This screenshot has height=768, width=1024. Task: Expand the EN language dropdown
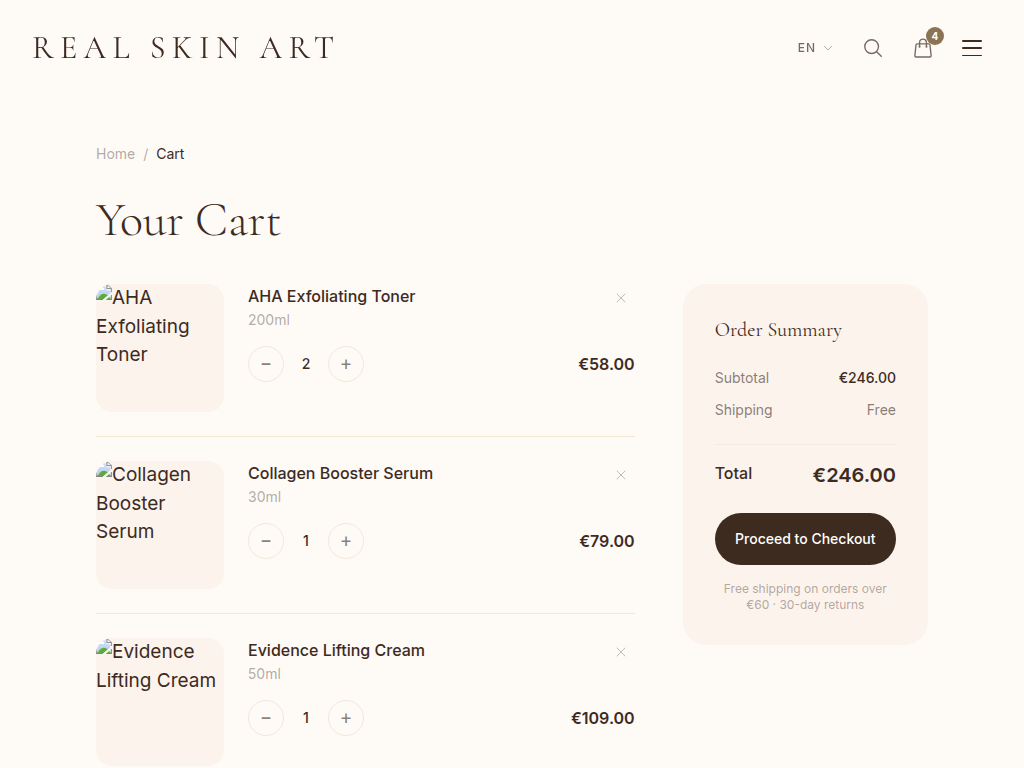814,48
